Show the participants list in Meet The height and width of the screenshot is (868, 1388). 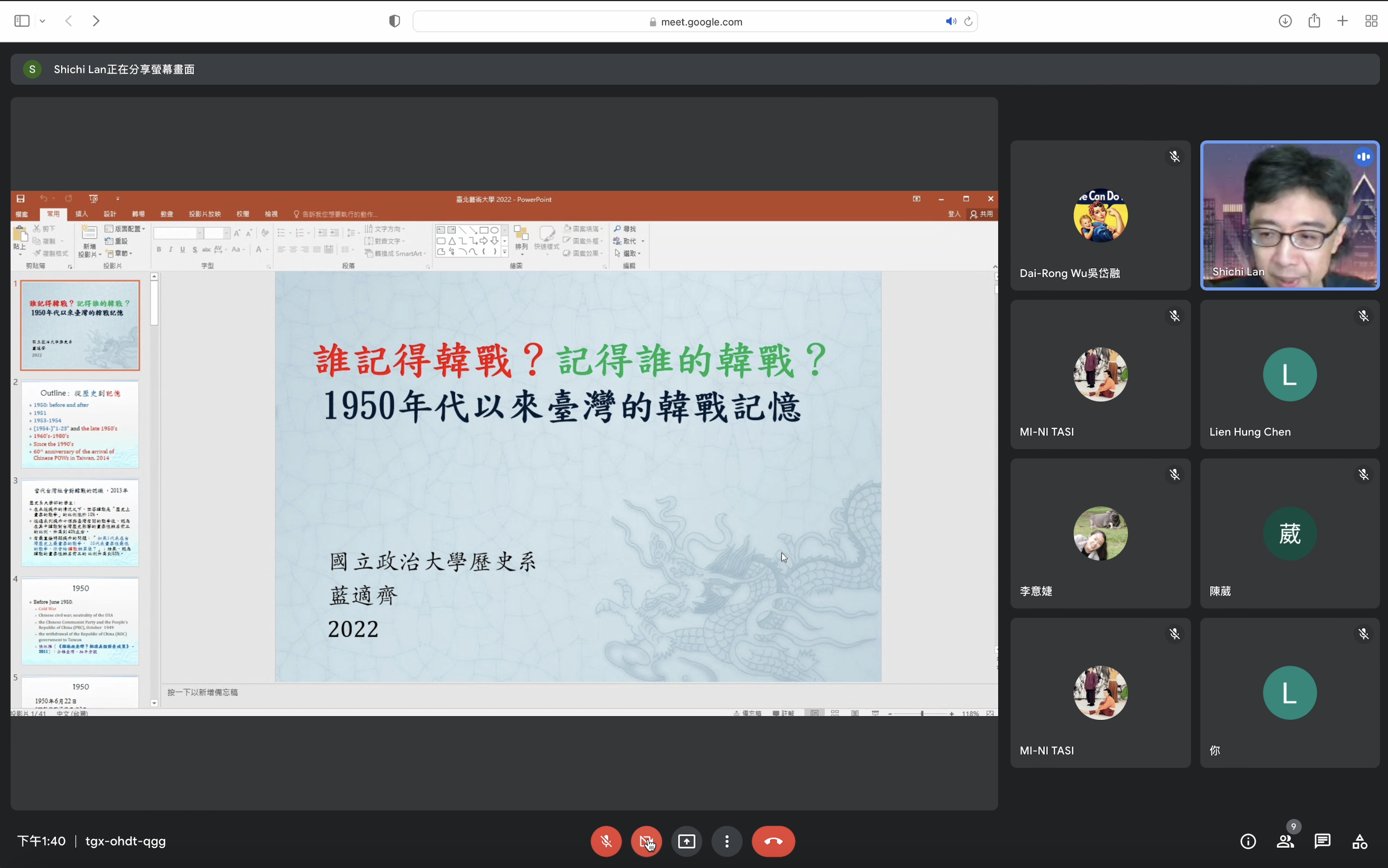(x=1285, y=841)
